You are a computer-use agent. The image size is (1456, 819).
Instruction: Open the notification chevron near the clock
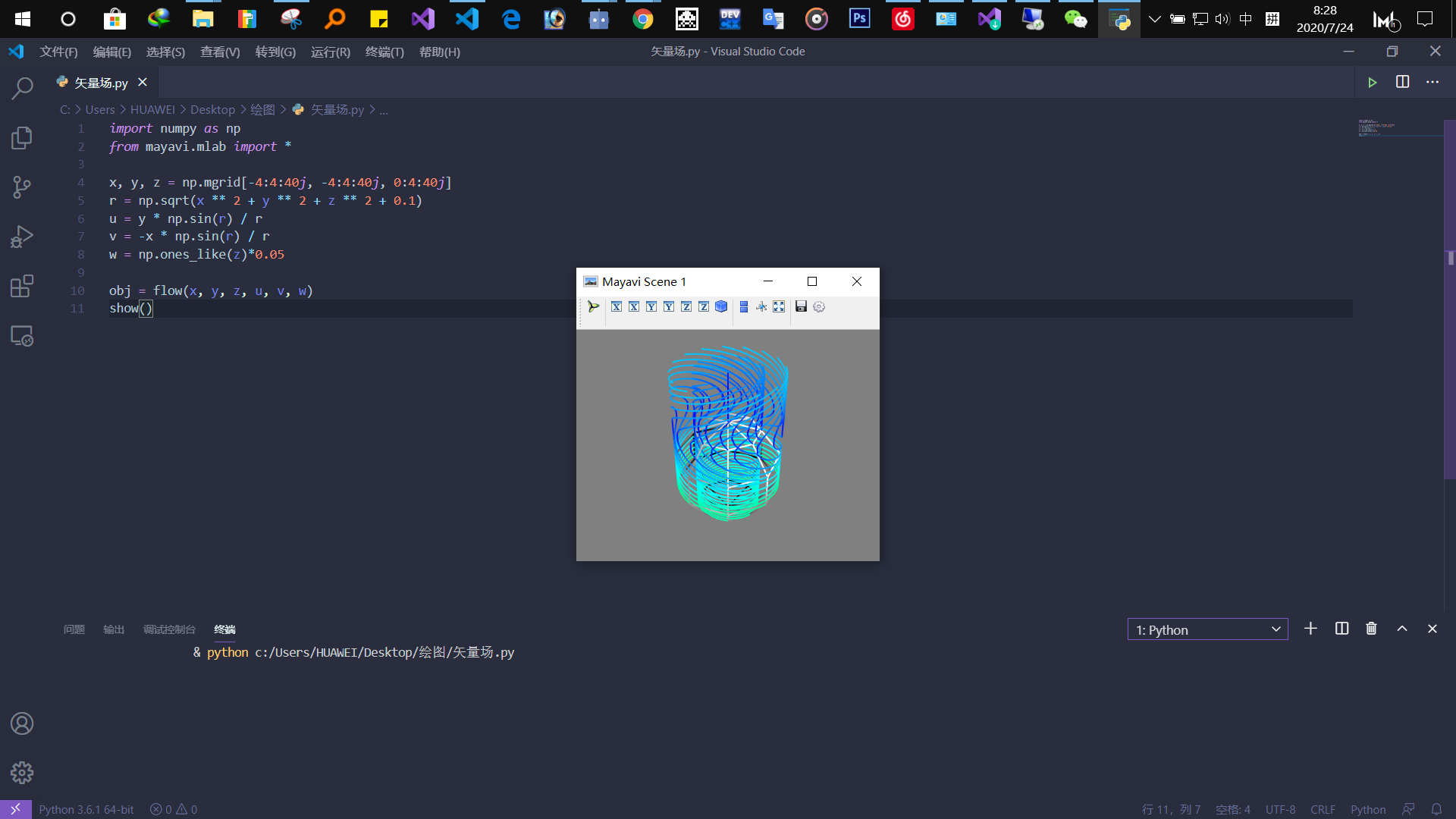[1155, 19]
